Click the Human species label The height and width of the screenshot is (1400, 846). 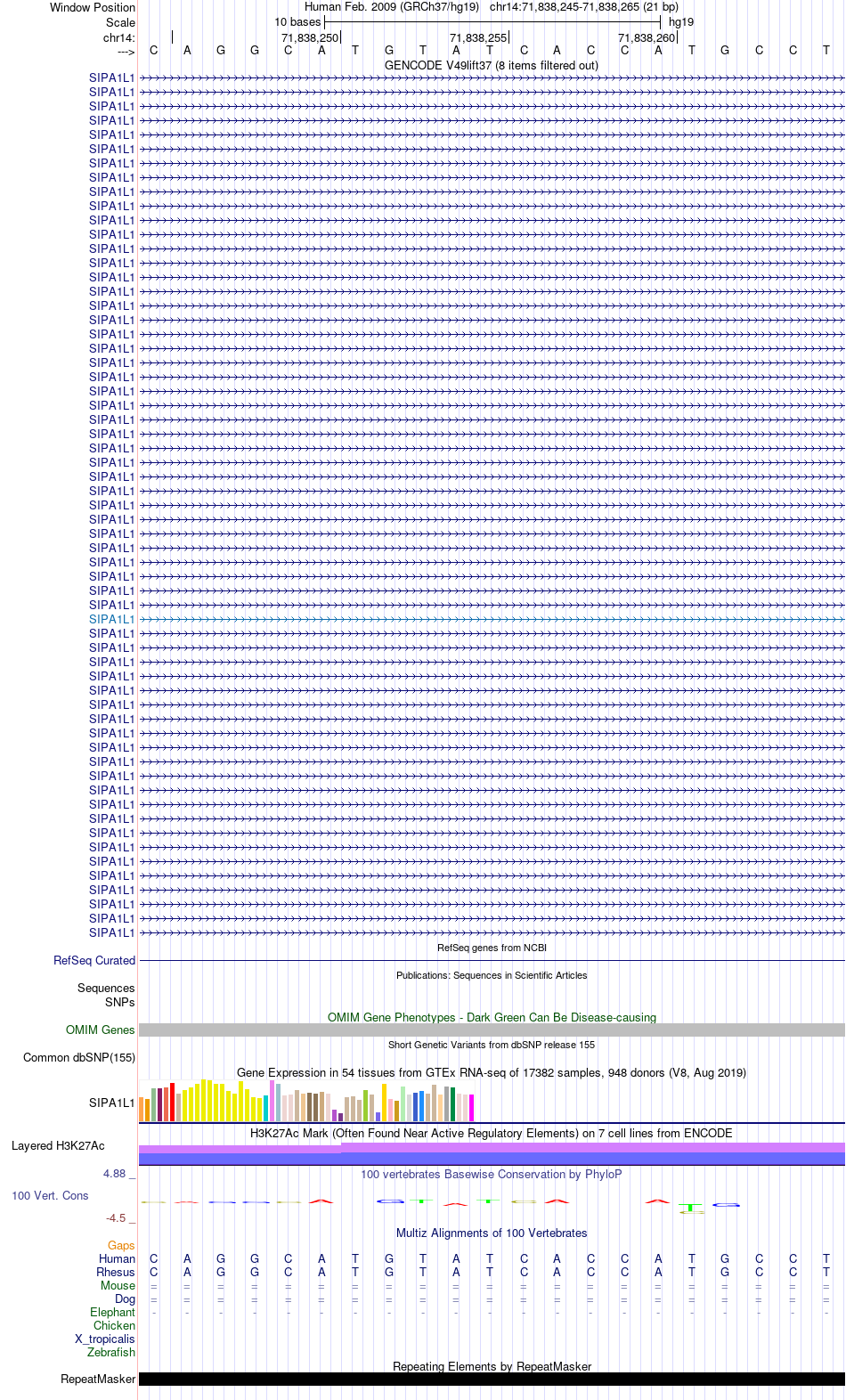(x=117, y=1258)
